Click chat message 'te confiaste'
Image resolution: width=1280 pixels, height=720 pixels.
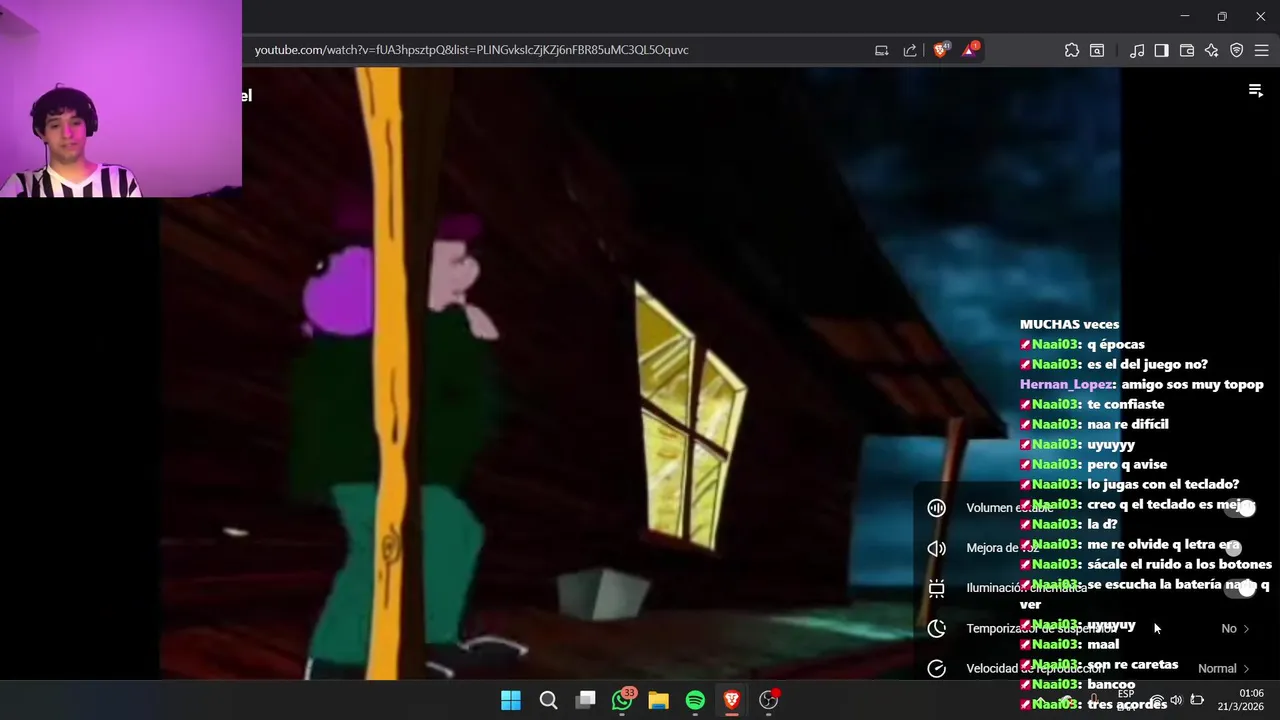coord(1126,404)
